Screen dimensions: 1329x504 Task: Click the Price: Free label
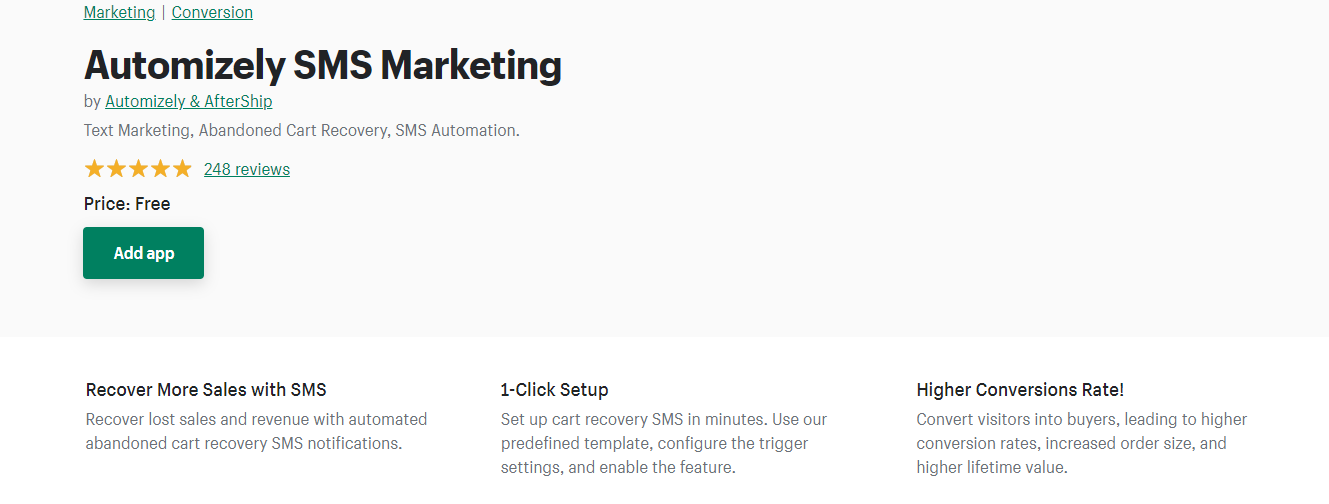click(x=127, y=204)
